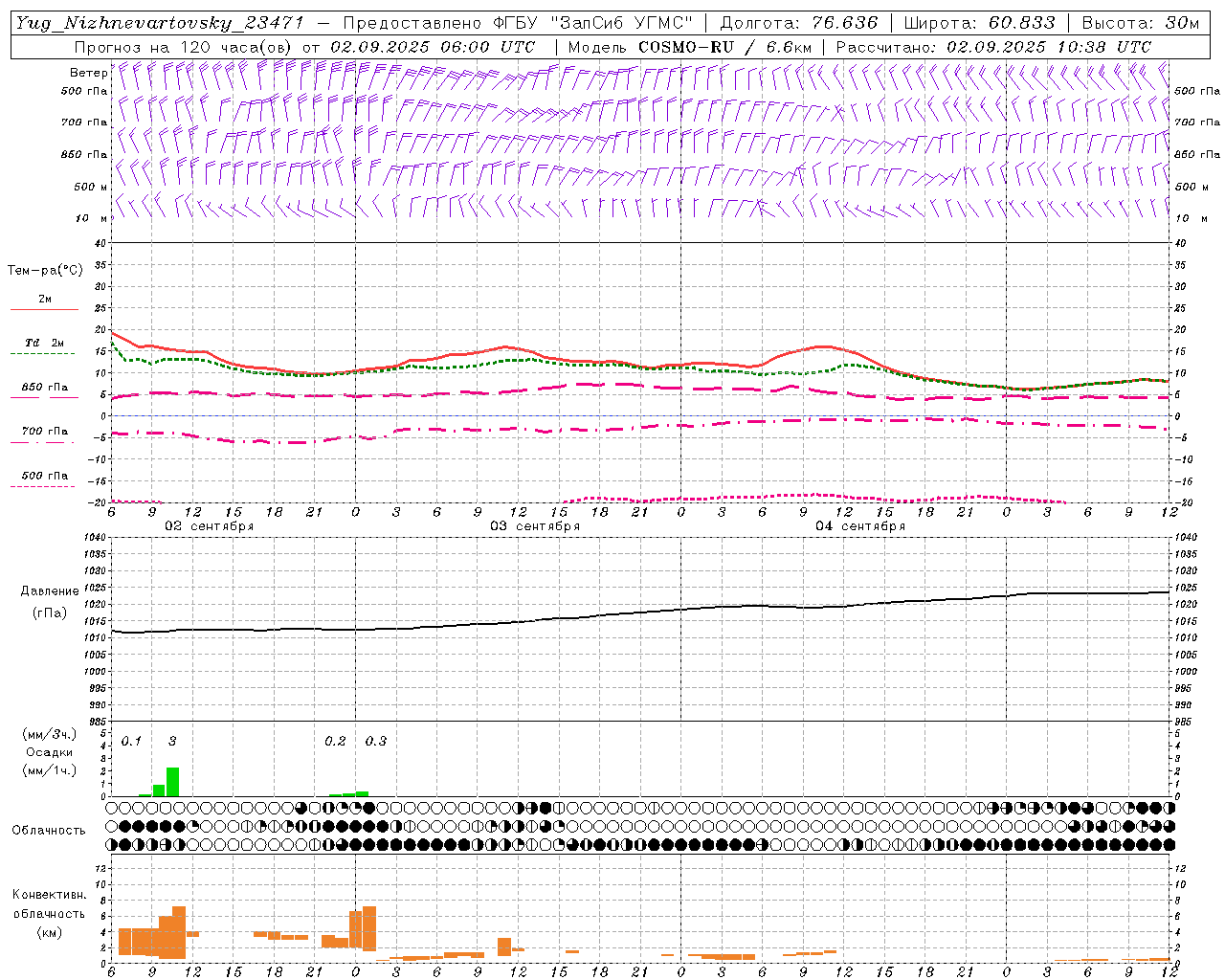
Task: Select the Долгота: 76.636 value
Action: click(798, 23)
